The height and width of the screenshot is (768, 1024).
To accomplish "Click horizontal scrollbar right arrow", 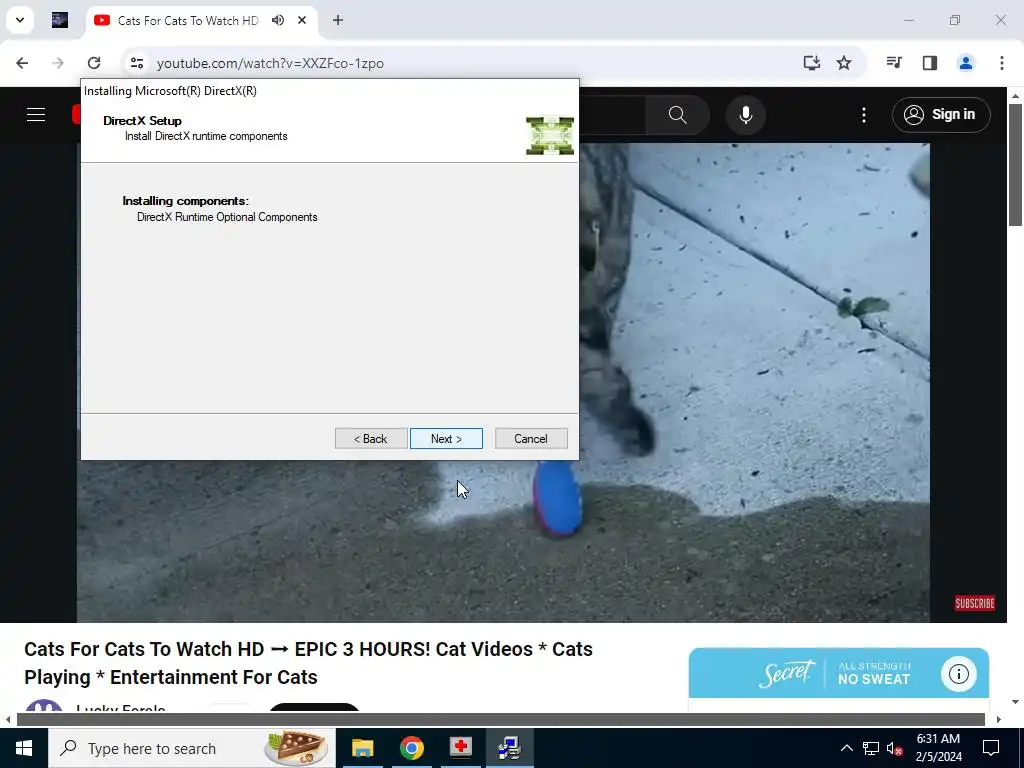I will [999, 719].
